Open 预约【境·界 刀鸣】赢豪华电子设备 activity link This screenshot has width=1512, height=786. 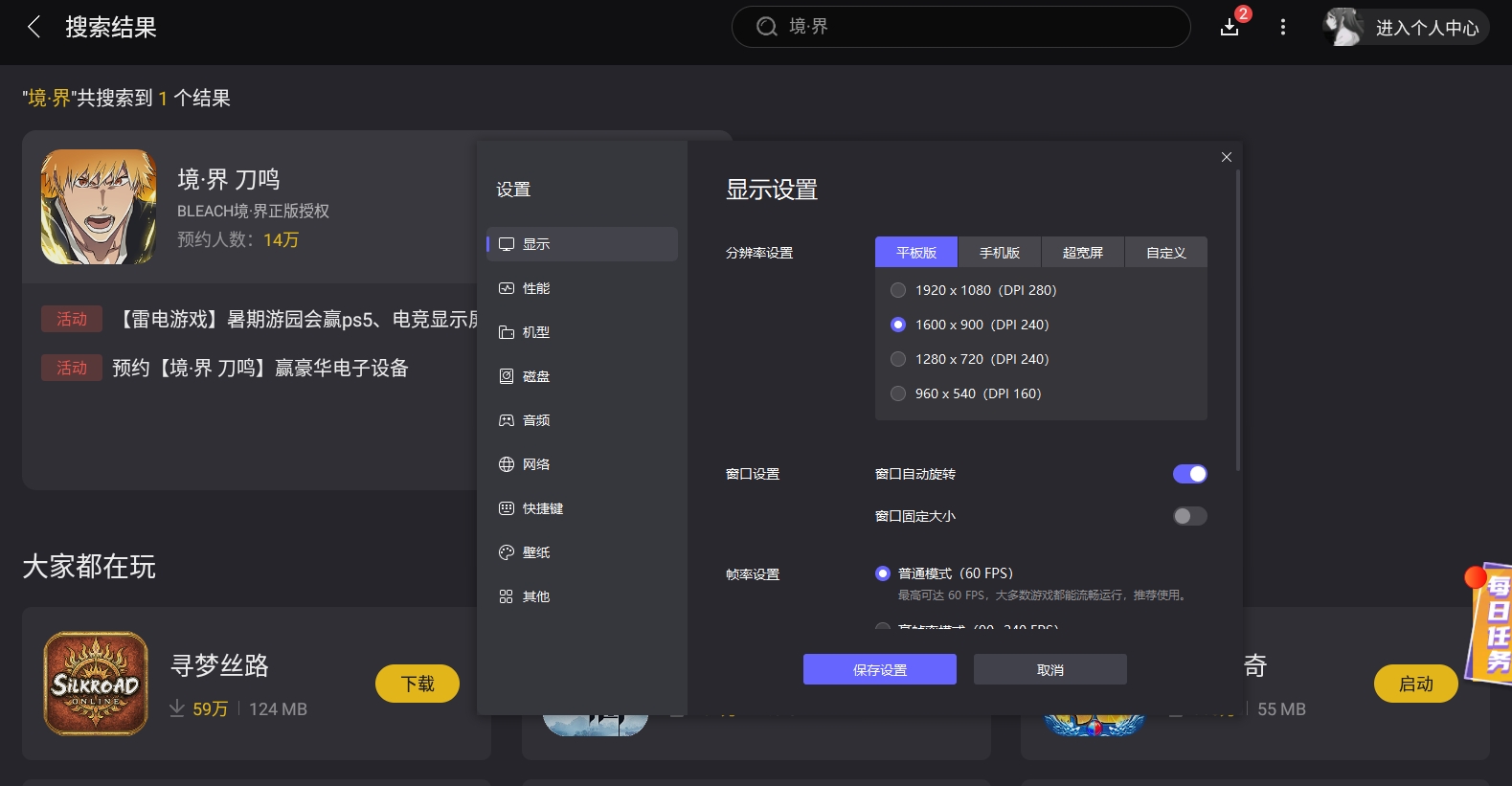pyautogui.click(x=260, y=368)
